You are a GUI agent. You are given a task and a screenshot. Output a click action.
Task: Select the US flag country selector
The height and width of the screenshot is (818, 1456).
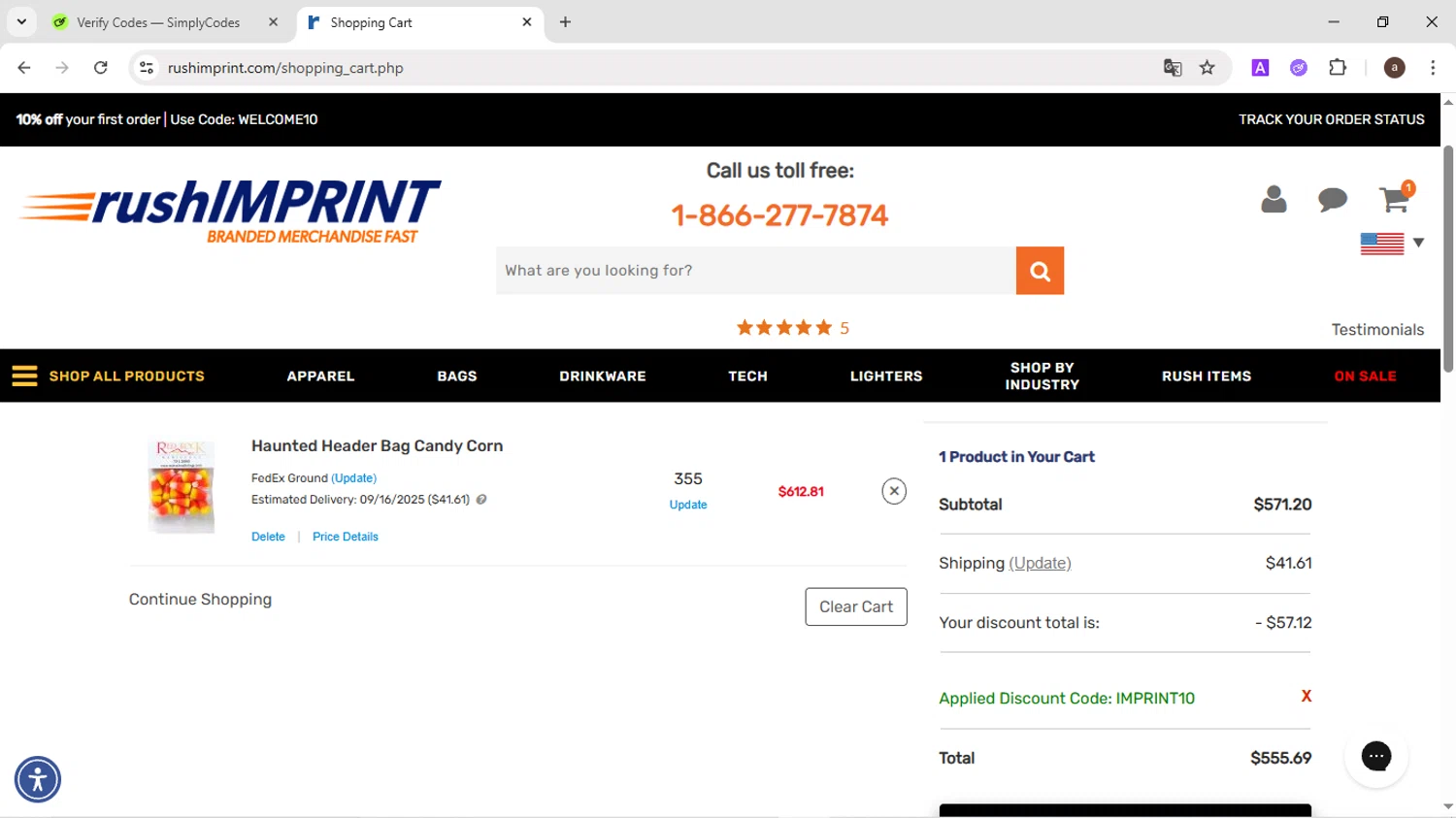tap(1382, 244)
